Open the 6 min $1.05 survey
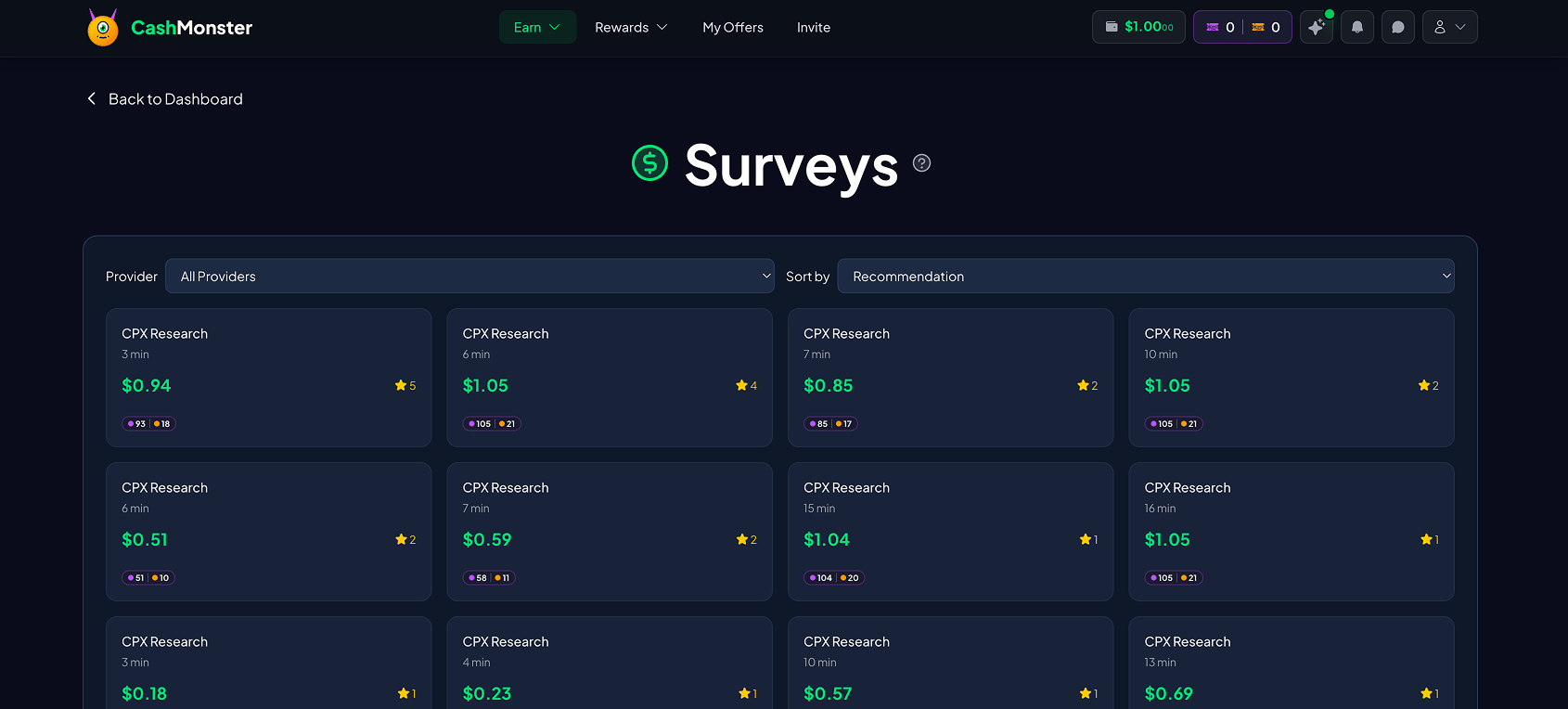This screenshot has height=709, width=1568. click(x=610, y=378)
